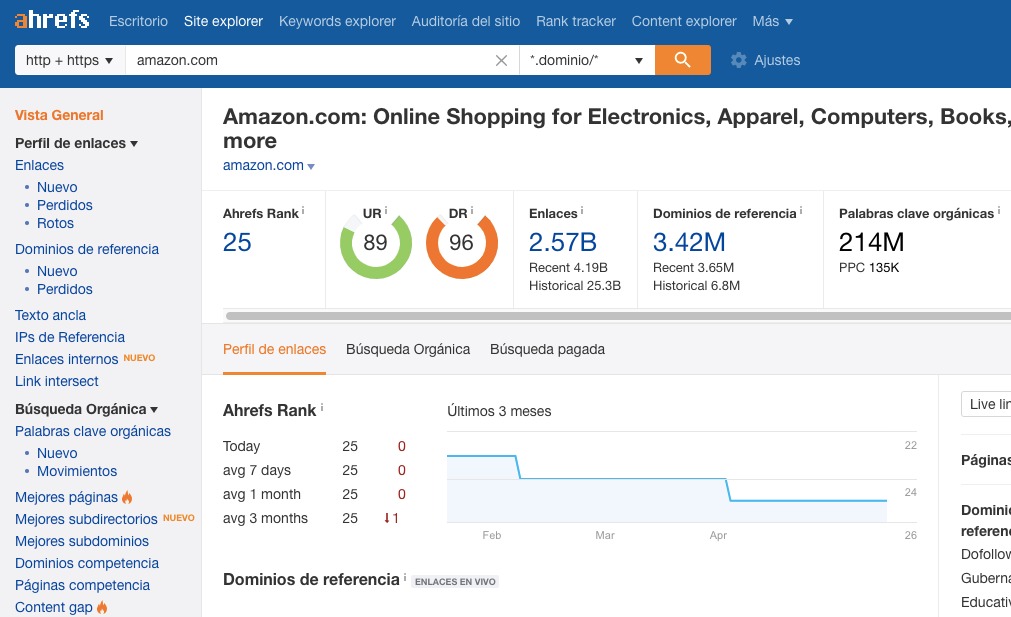Open the *.dominio/* mode dropdown
Viewport: 1011px width, 617px height.
tap(587, 60)
